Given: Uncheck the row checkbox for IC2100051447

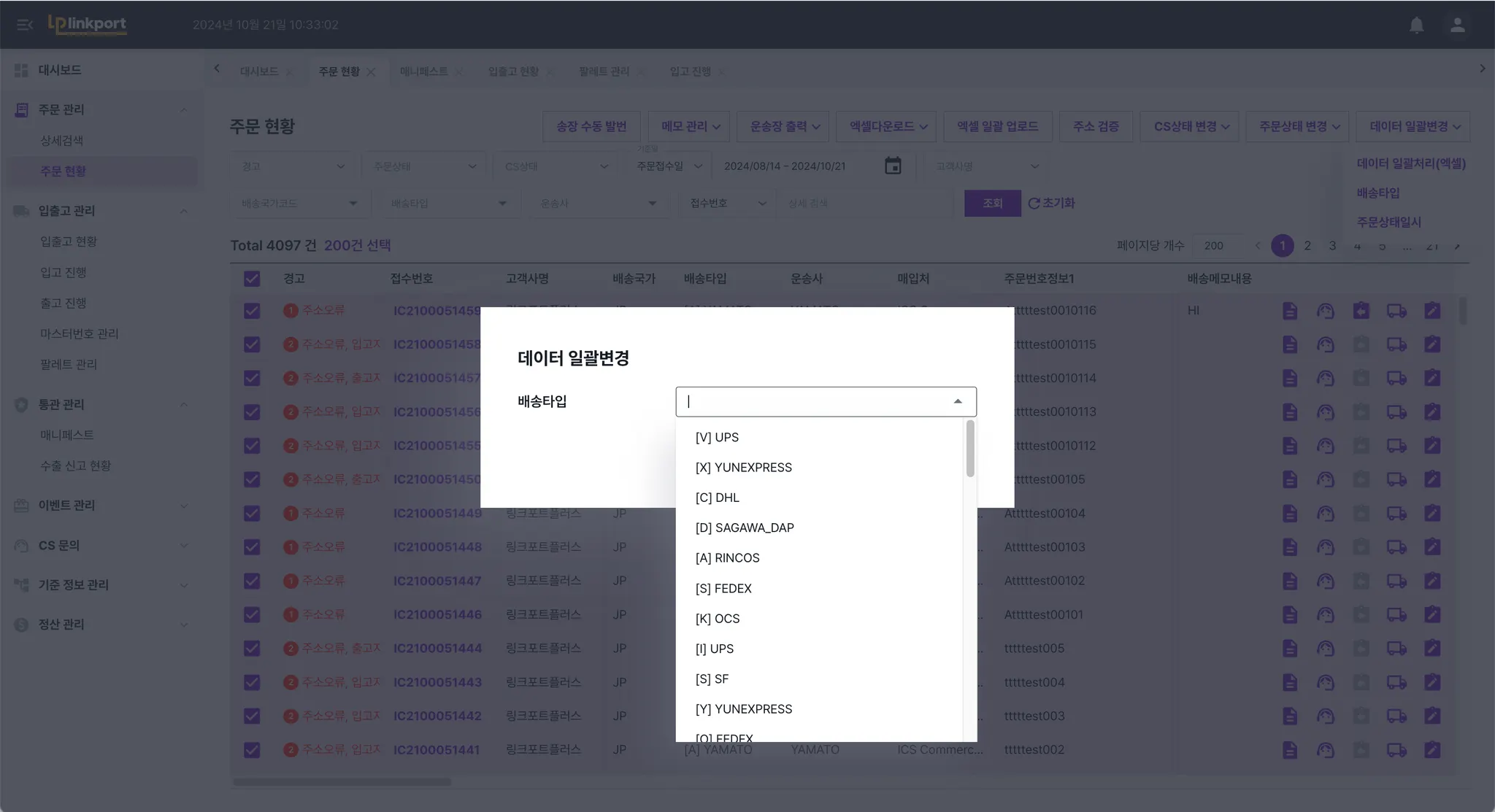Looking at the screenshot, I should pyautogui.click(x=252, y=581).
